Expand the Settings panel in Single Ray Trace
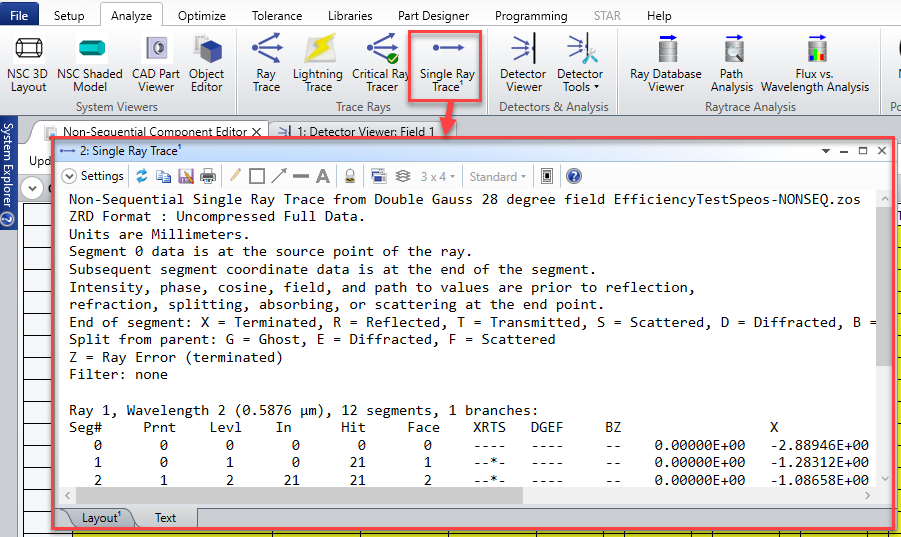This screenshot has height=537, width=901. pos(93,176)
